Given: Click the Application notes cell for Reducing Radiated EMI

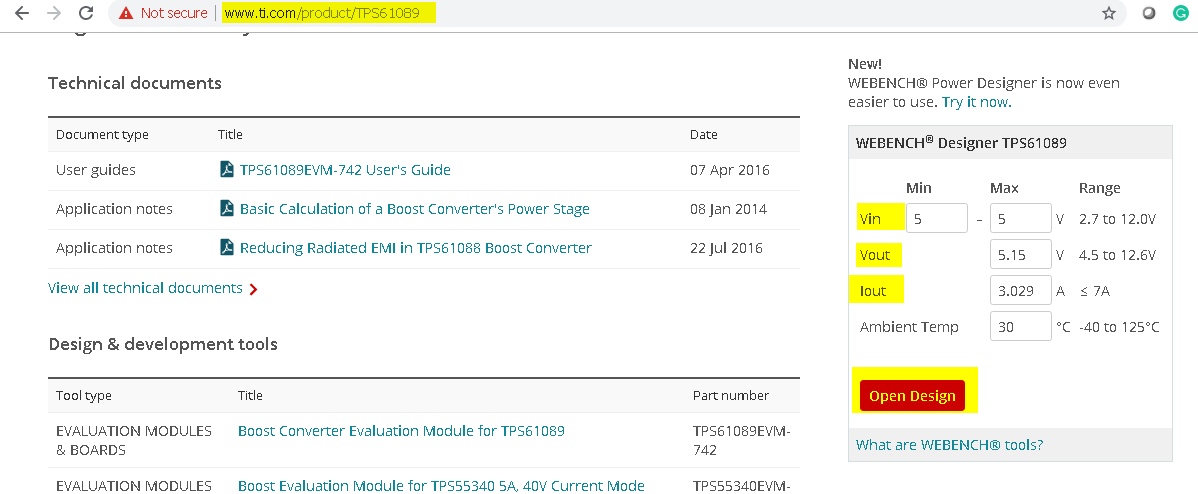Looking at the screenshot, I should (x=115, y=247).
